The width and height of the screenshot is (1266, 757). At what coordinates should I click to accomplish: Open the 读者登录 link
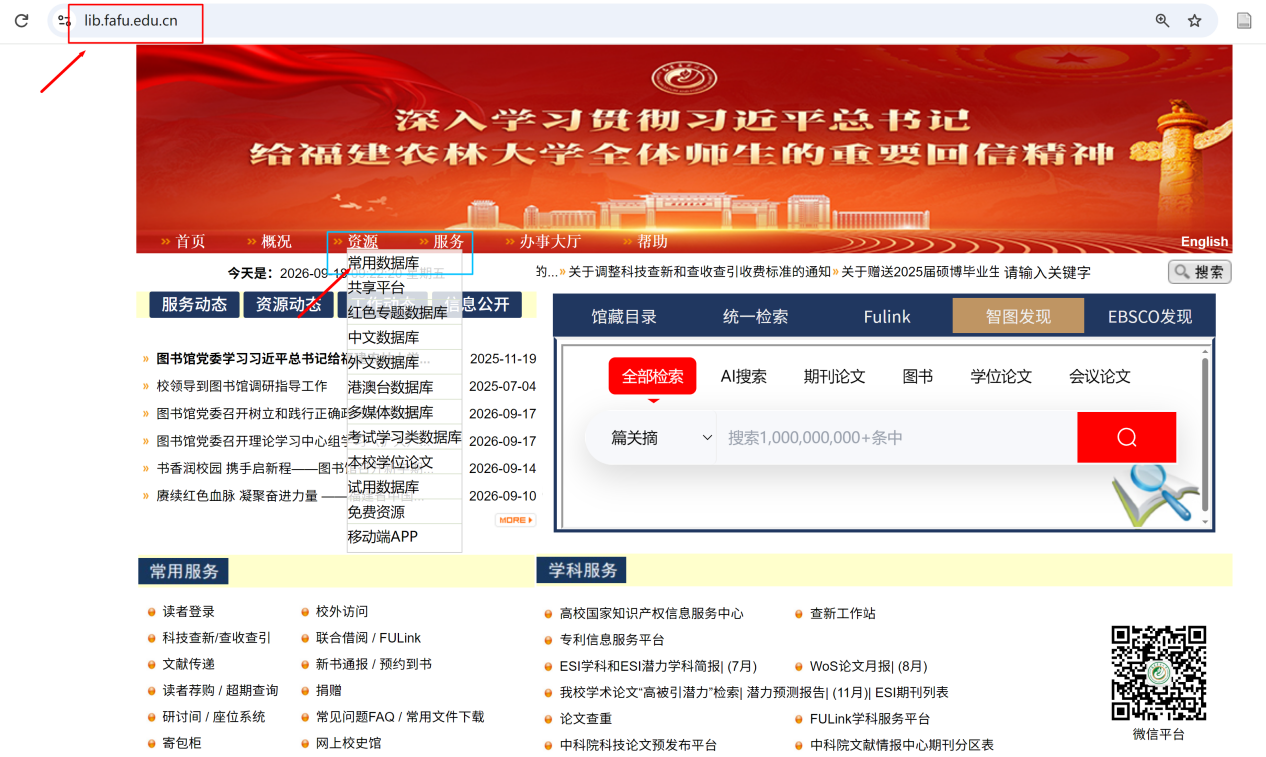pos(188,611)
